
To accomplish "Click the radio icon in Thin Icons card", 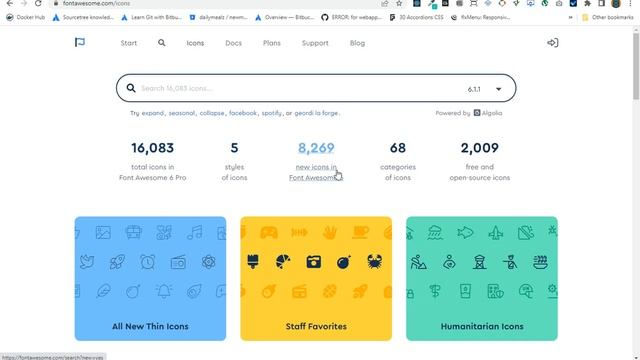I will click(x=178, y=262).
